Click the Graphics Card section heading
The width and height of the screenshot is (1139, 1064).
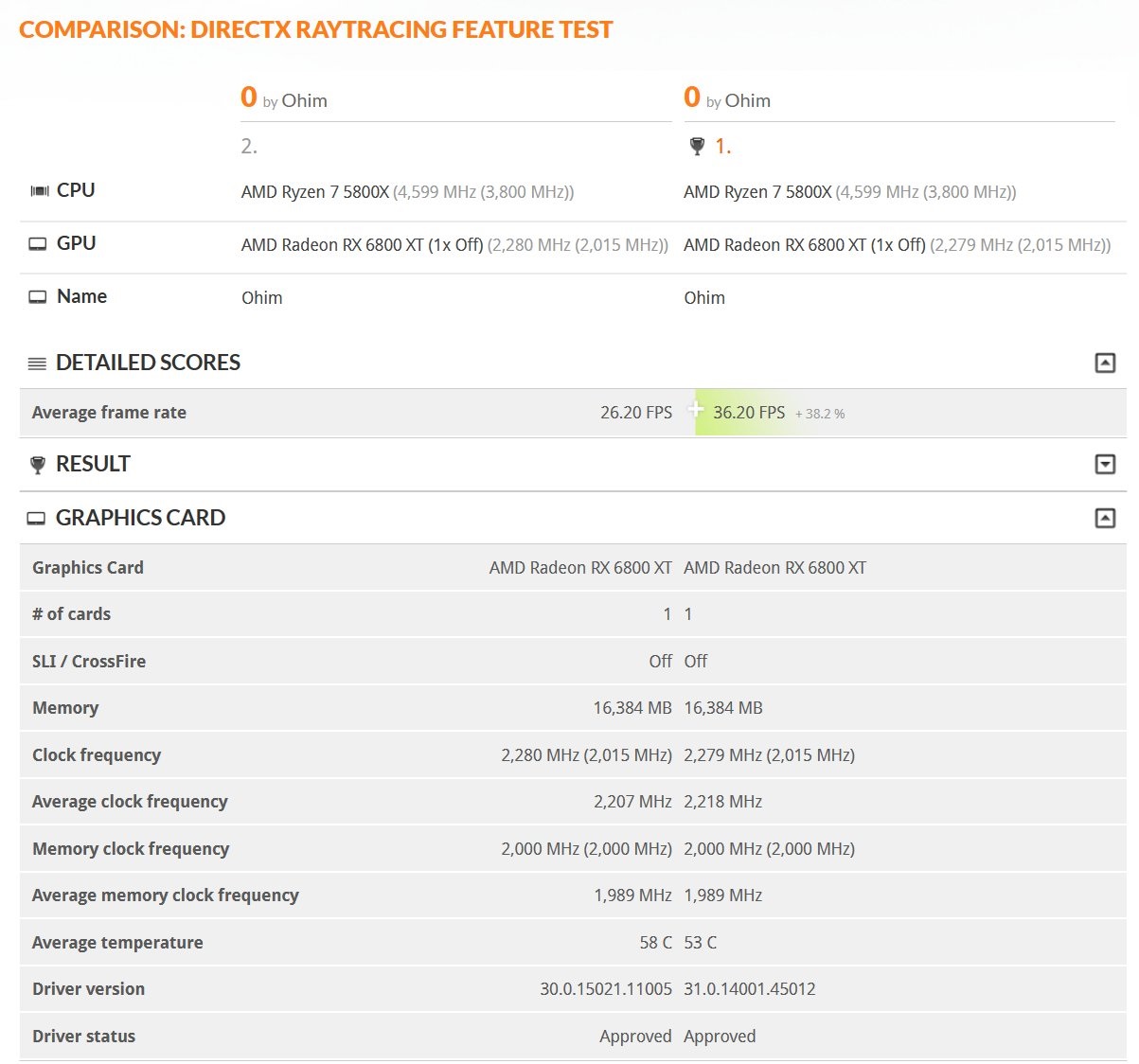coord(140,518)
